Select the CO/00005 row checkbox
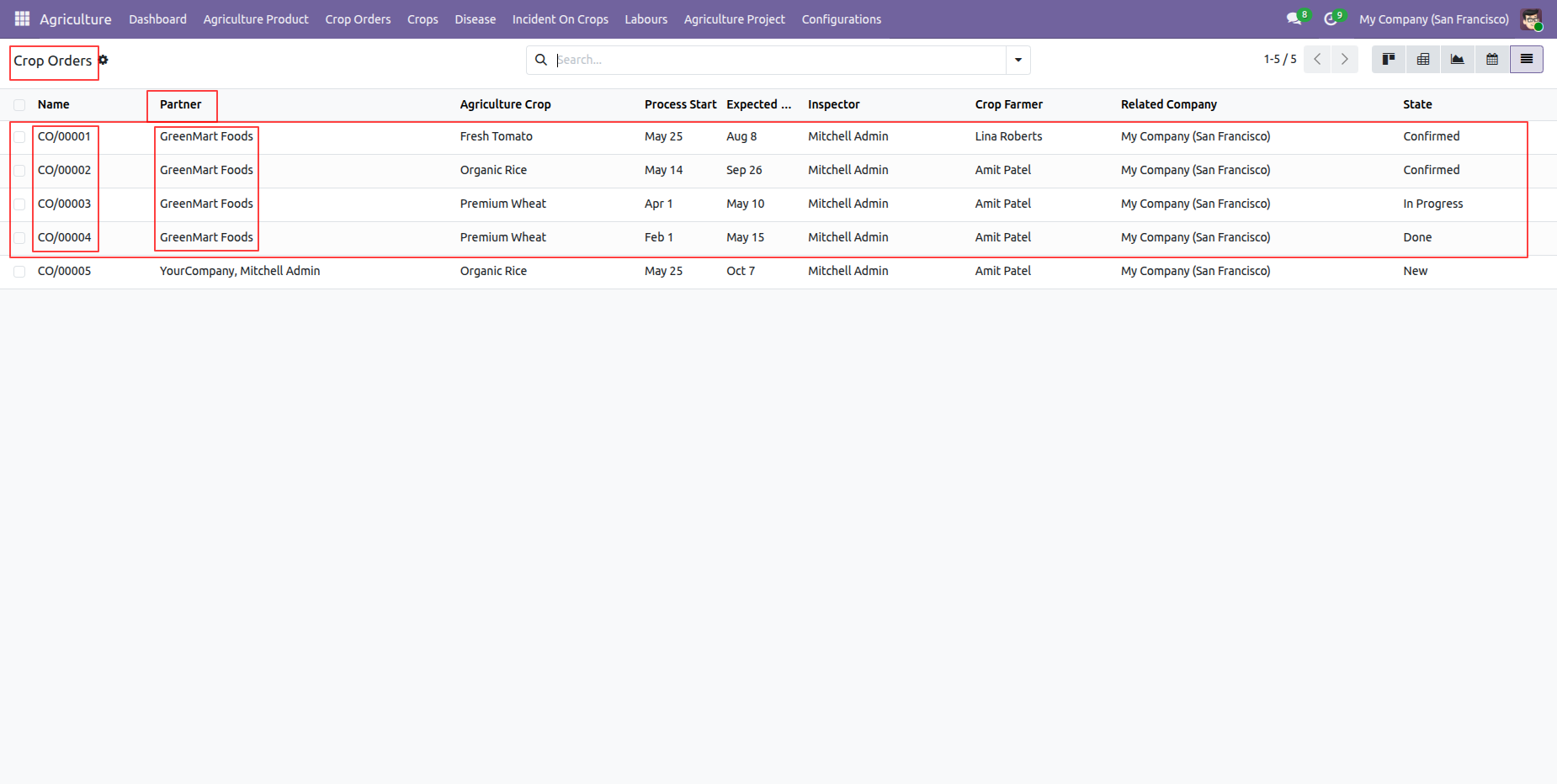This screenshot has height=784, width=1557. pyautogui.click(x=19, y=272)
